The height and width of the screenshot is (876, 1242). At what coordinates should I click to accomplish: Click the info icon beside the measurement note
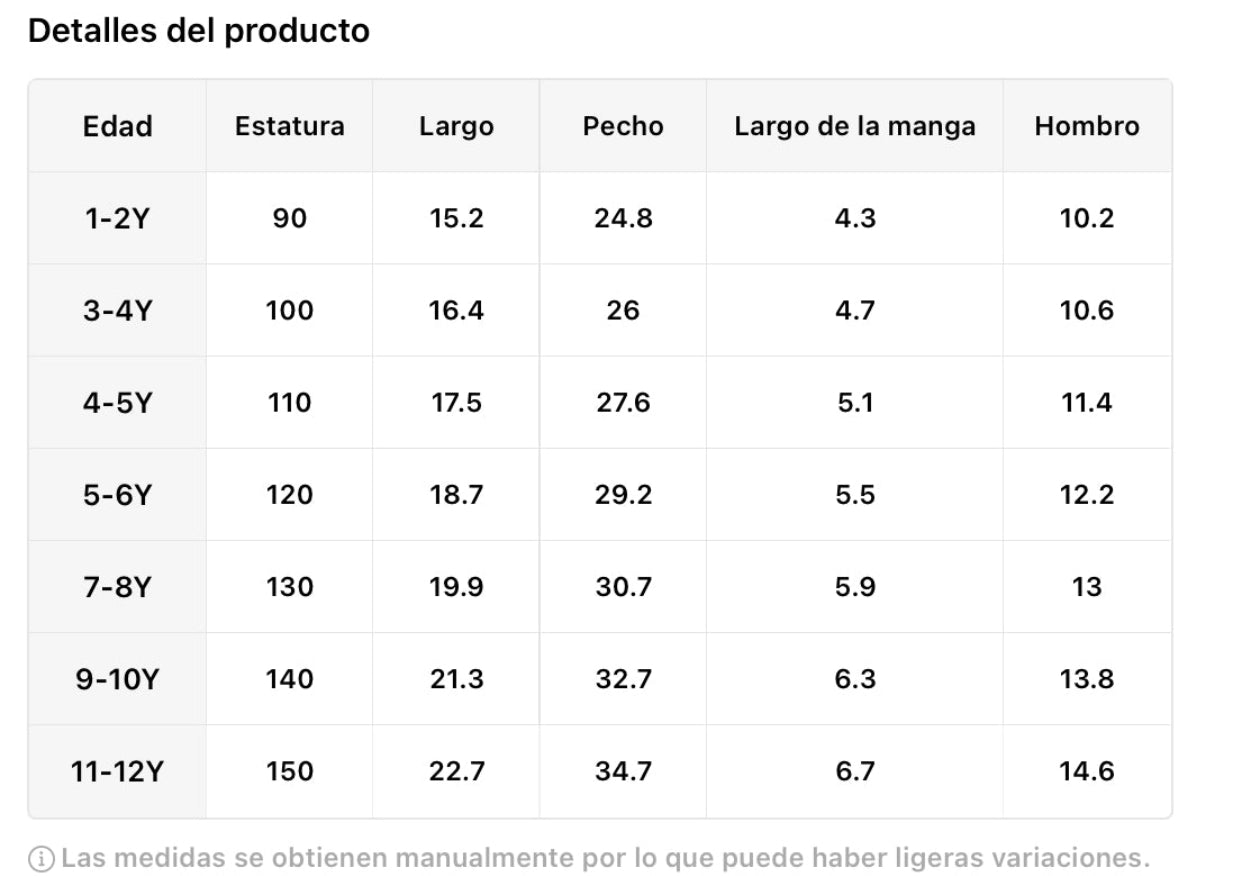[41, 858]
